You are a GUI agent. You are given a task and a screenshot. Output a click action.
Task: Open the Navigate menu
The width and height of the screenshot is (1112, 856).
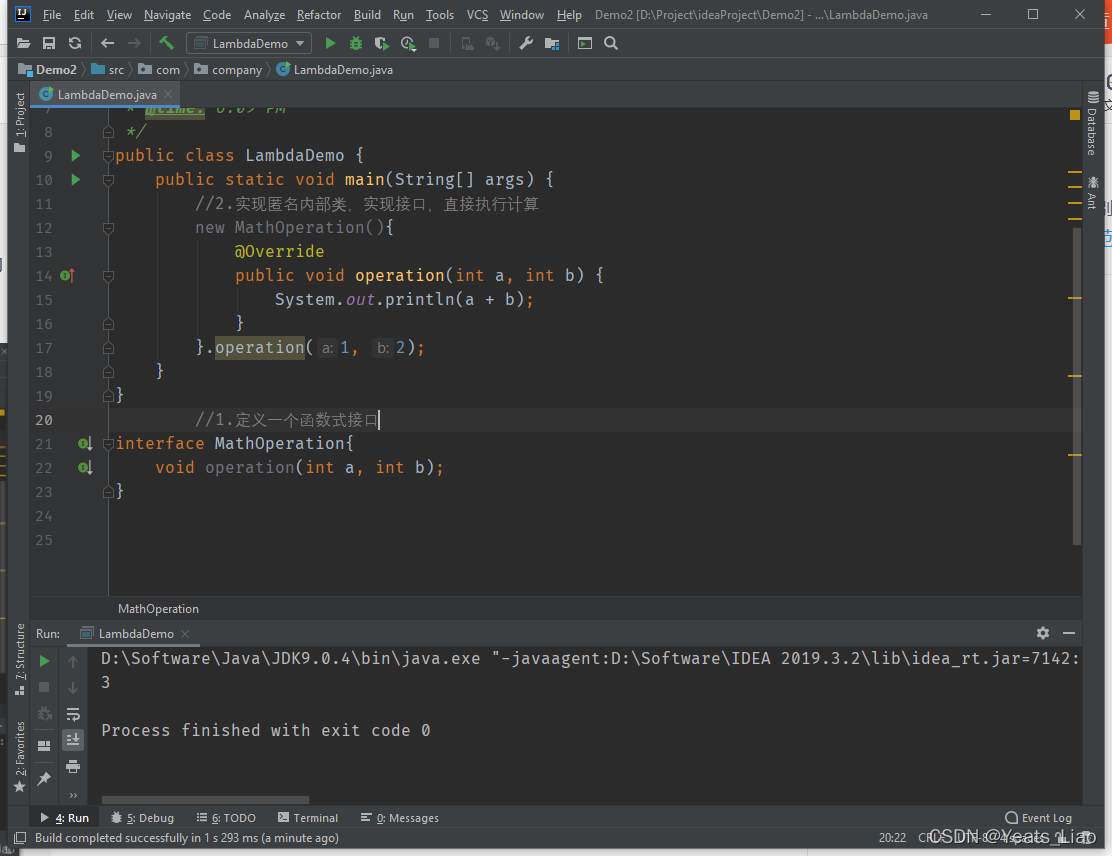(x=167, y=14)
